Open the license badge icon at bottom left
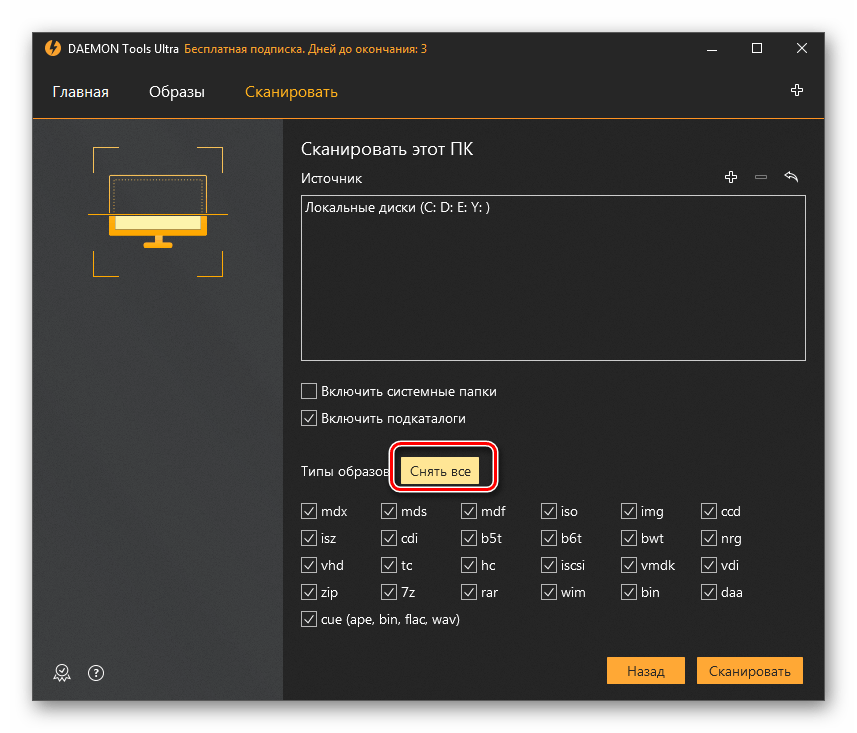This screenshot has height=733, width=857. 62,673
